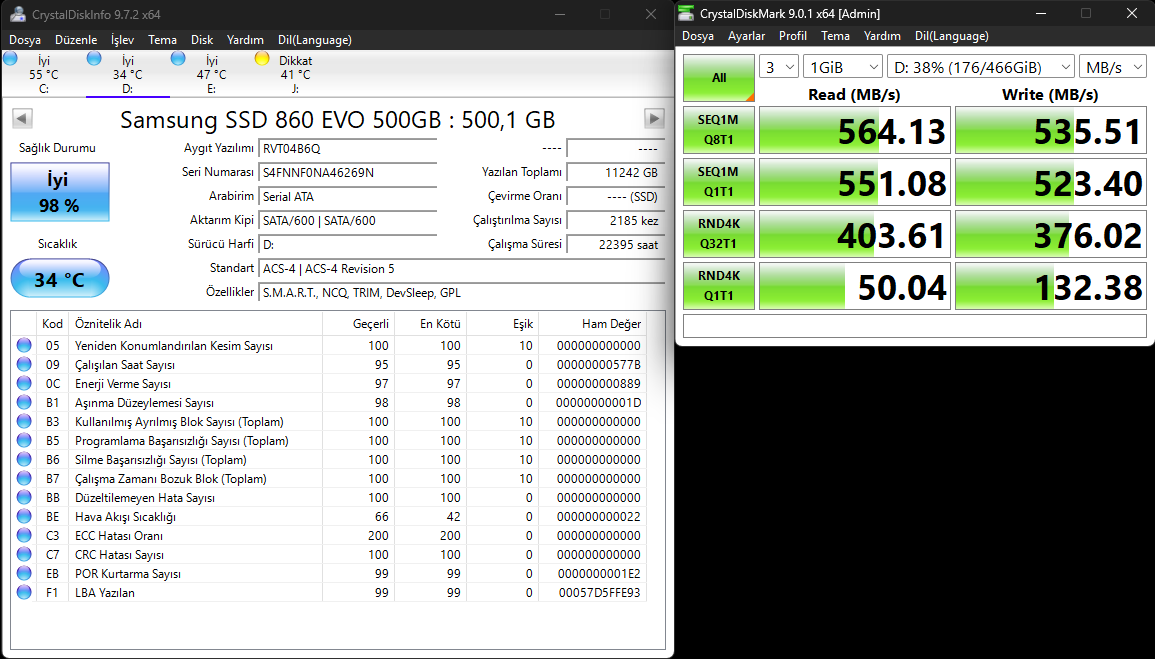Click status icon of attribute 09 row
The width and height of the screenshot is (1155, 659).
[x=24, y=364]
